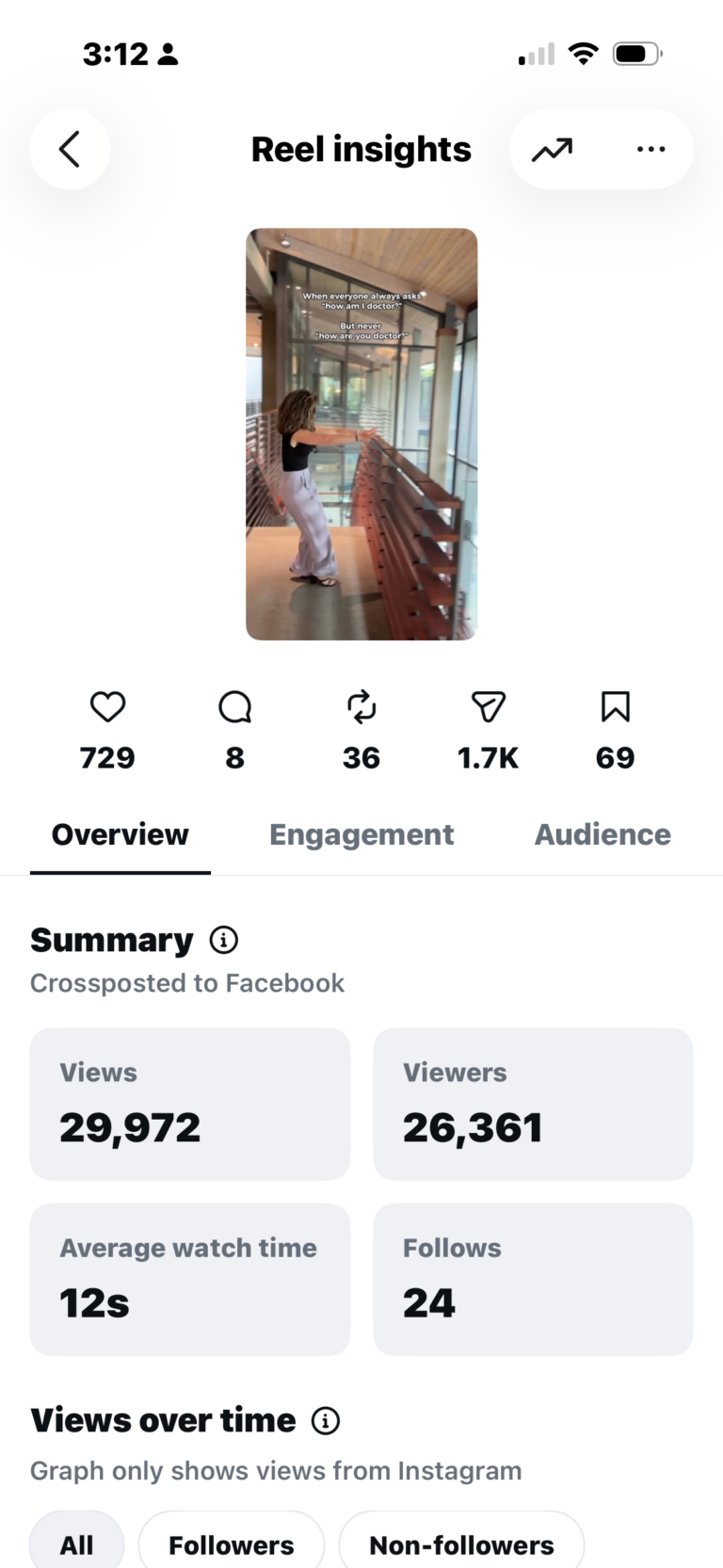Viewport: 723px width, 1568px height.
Task: Tap the back arrow icon
Action: (70, 149)
